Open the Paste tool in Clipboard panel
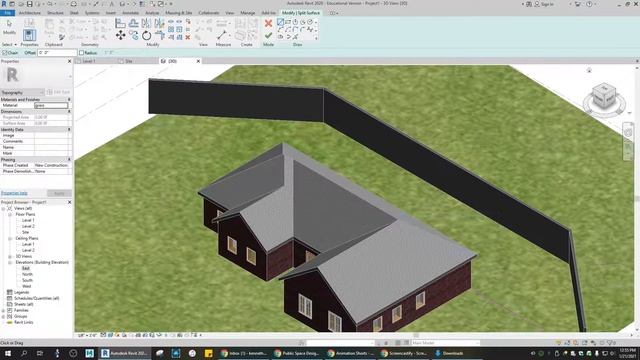This screenshot has height=360, width=640. point(49,27)
